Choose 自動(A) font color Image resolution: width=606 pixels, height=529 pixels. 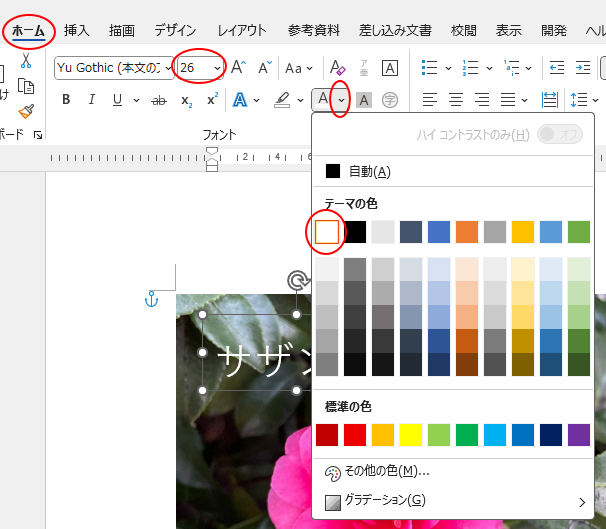453,171
